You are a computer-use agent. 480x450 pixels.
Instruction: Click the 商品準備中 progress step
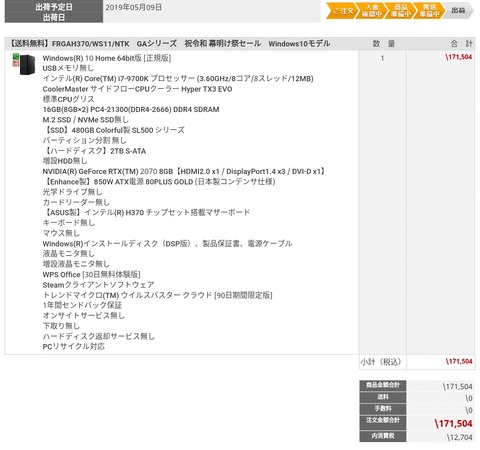[x=400, y=10]
